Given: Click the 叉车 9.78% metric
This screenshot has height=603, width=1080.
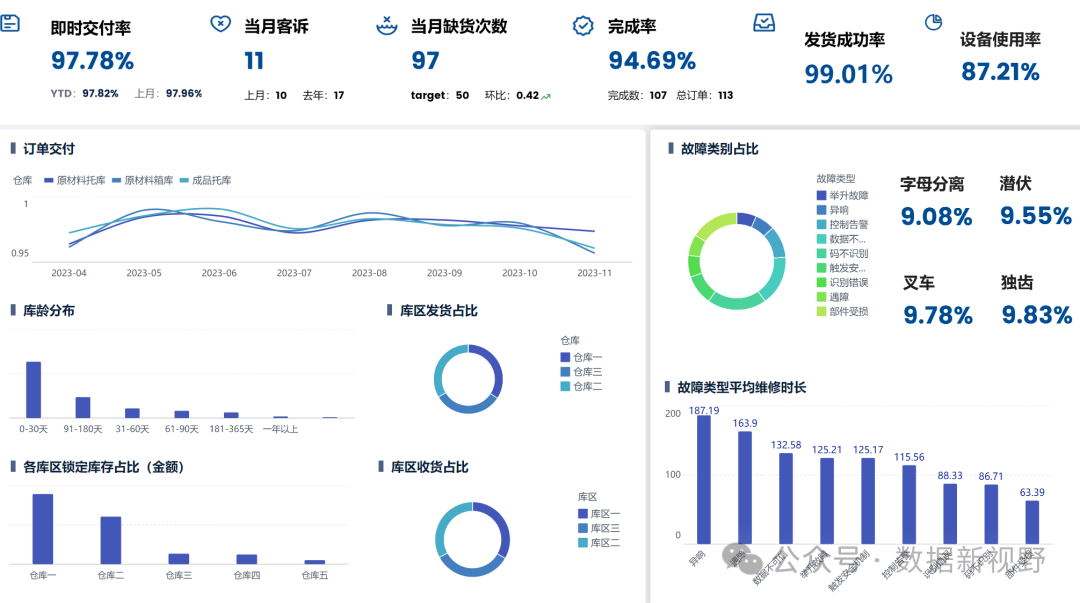Looking at the screenshot, I should [x=937, y=316].
